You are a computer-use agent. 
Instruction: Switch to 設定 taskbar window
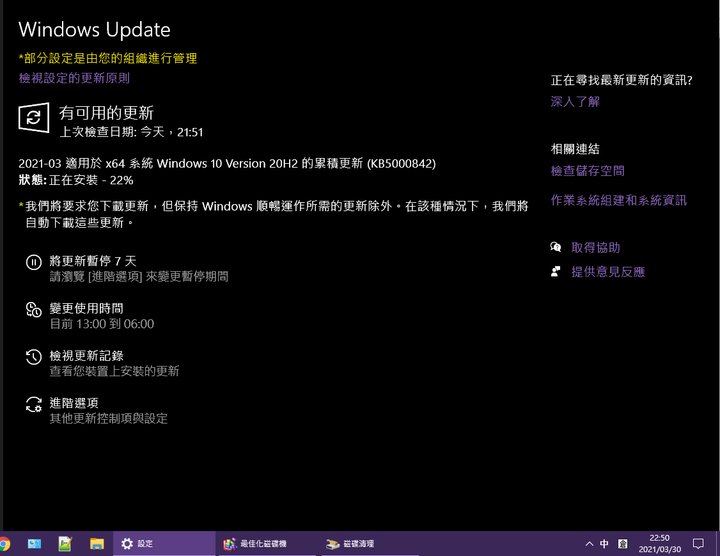[x=164, y=544]
